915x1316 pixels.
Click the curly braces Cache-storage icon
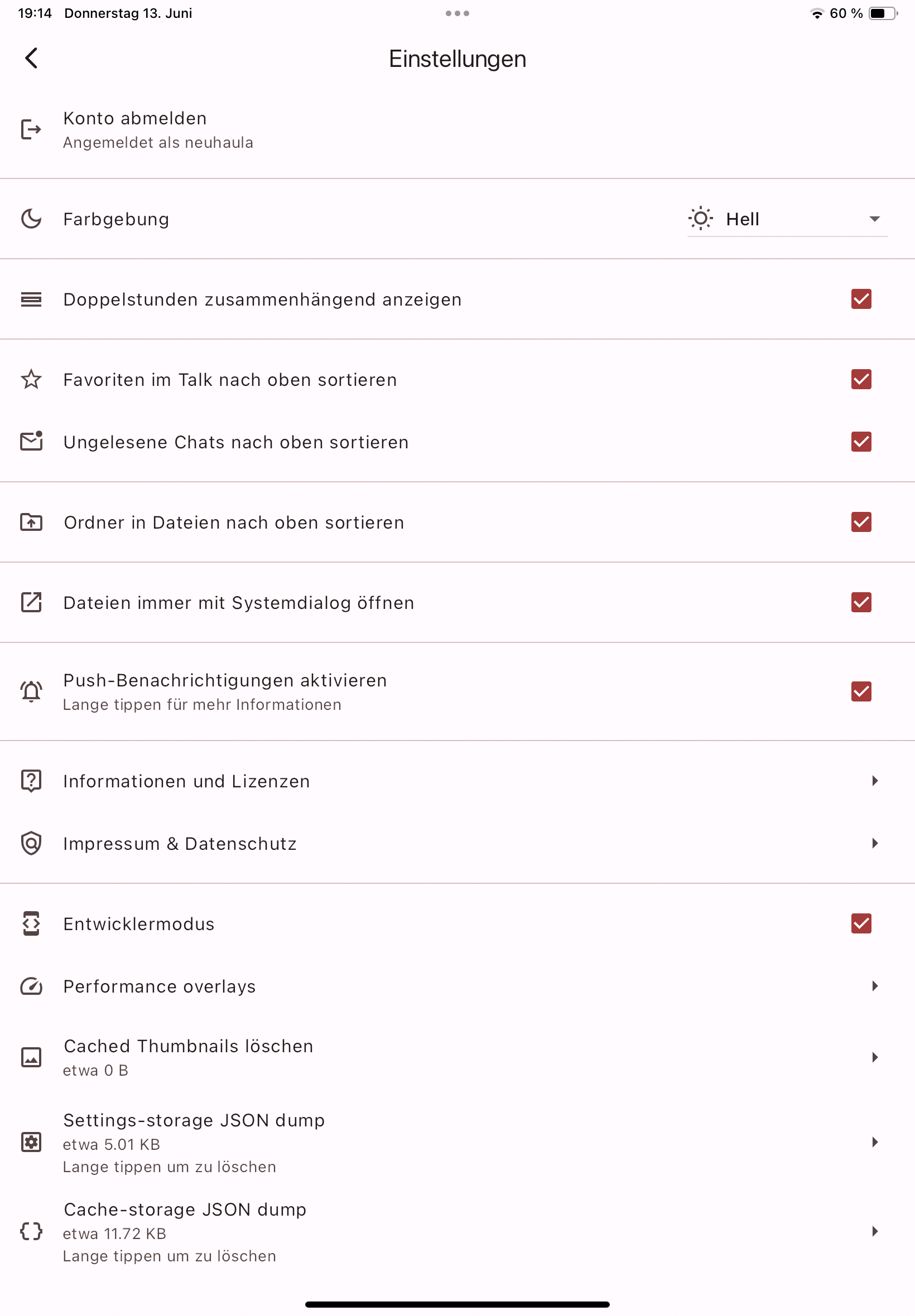pos(31,1231)
